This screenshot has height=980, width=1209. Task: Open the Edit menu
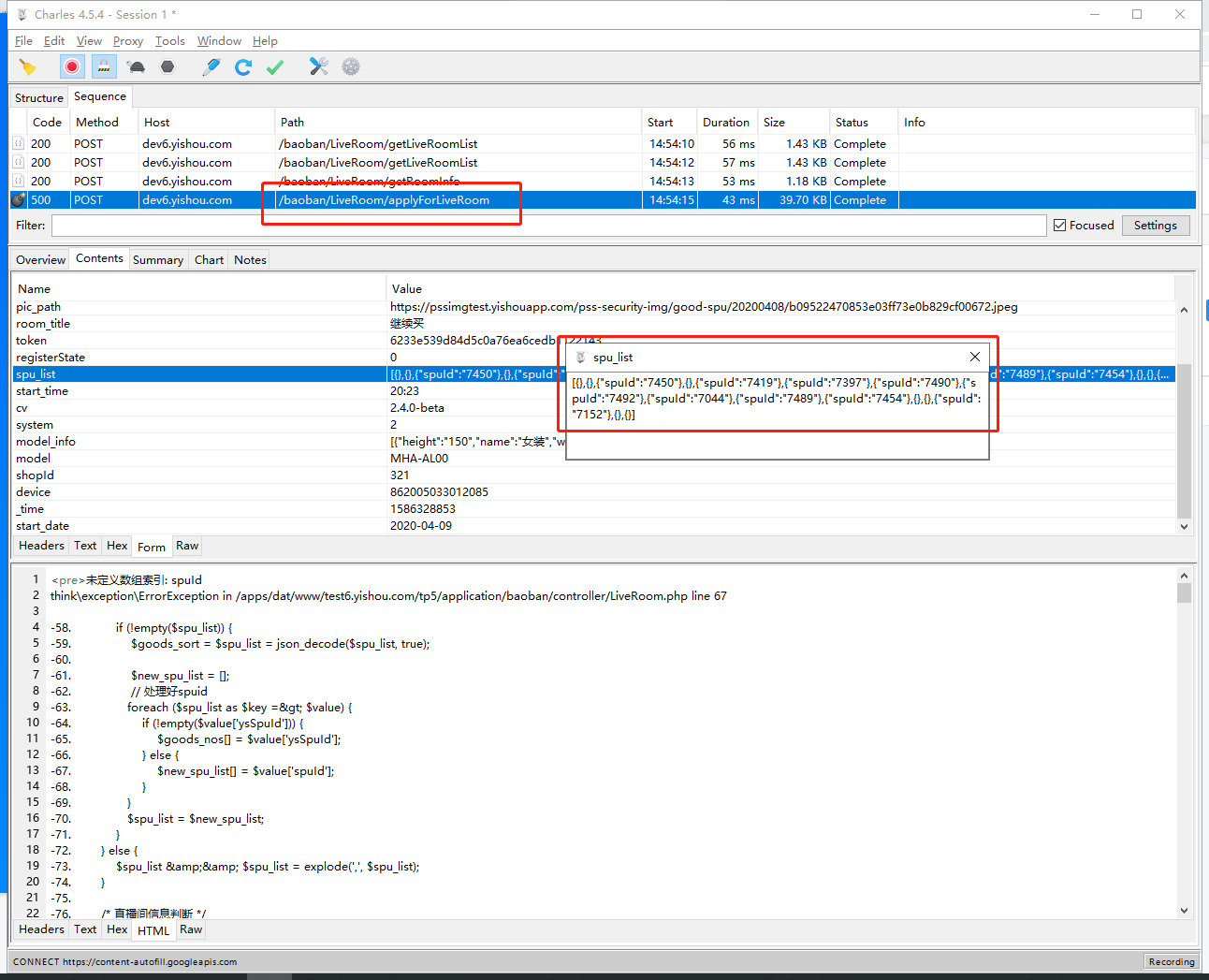54,41
